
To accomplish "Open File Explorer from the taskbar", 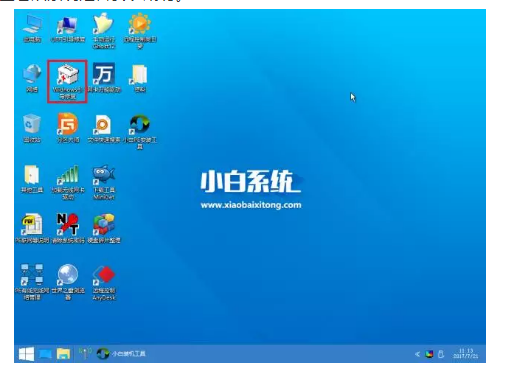I will [63, 354].
